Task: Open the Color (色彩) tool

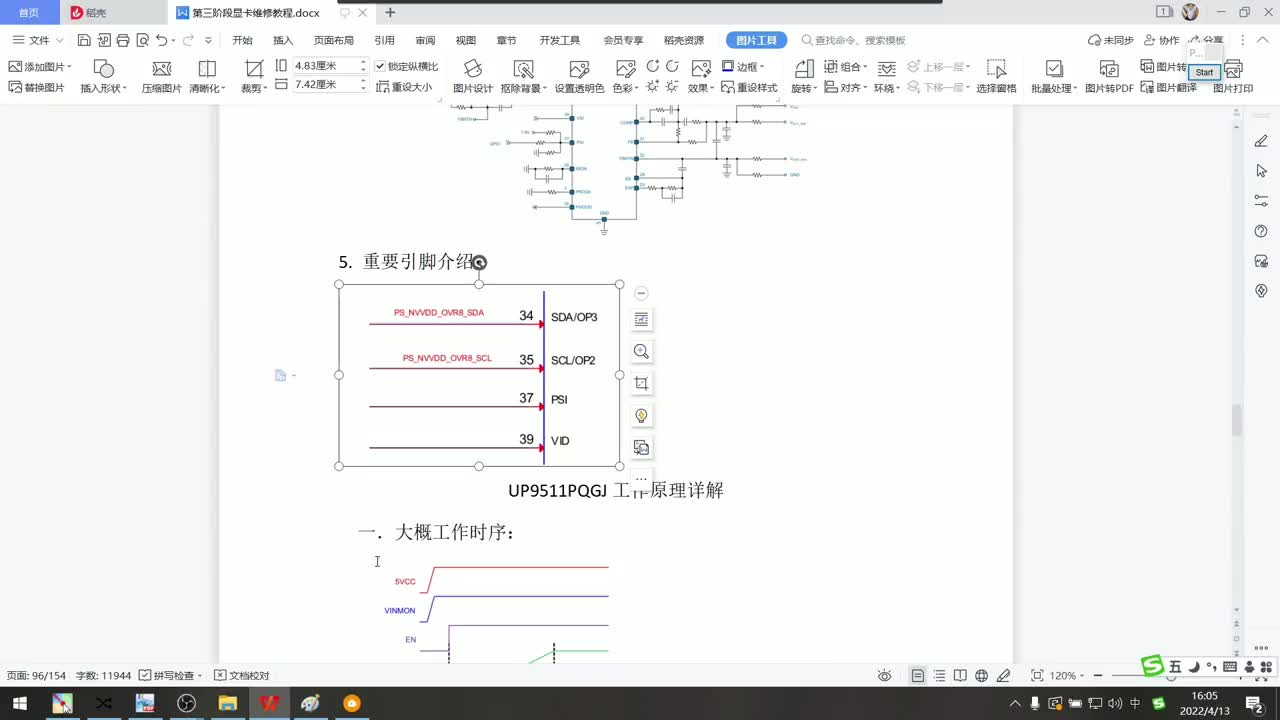Action: click(x=625, y=75)
